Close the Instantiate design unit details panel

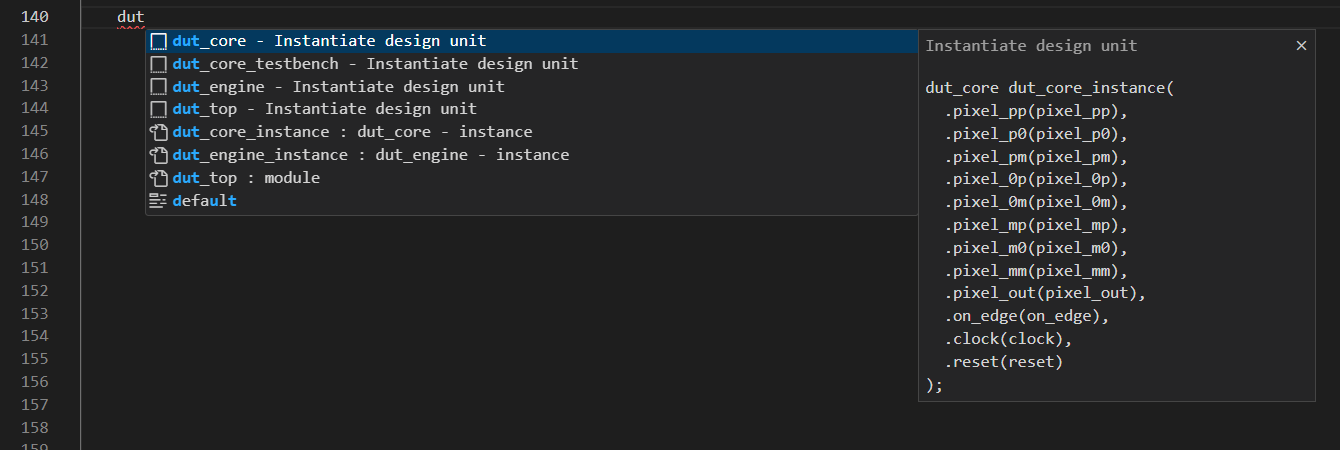[1301, 46]
